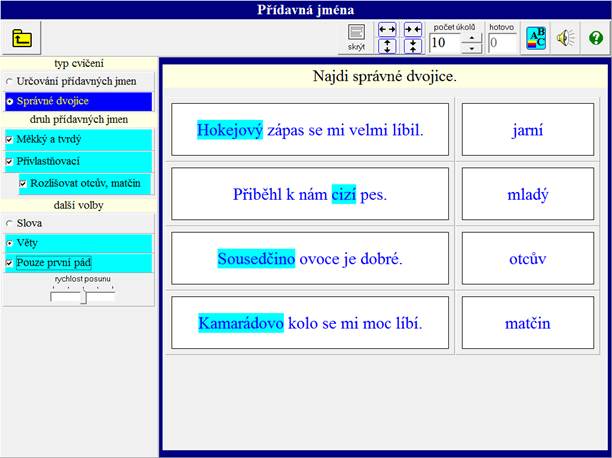Select Správné dvojice exercise type

(x=78, y=102)
